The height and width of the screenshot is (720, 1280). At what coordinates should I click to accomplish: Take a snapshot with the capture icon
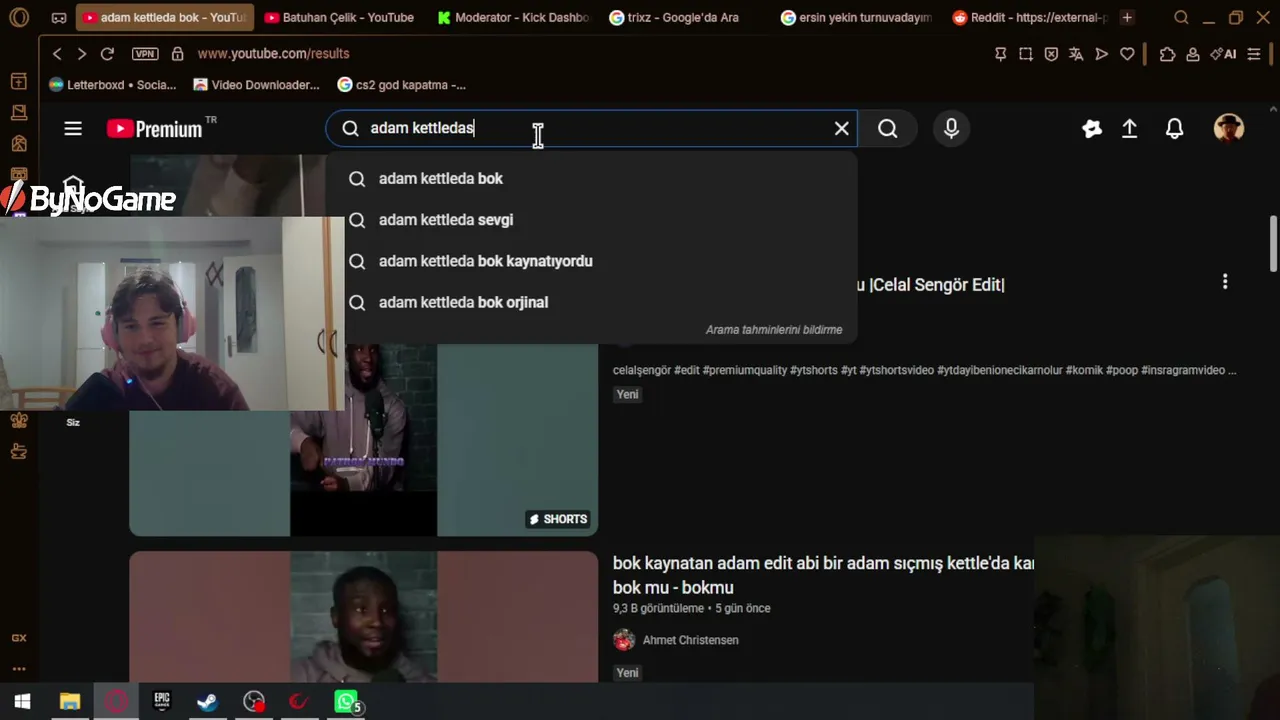pyautogui.click(x=1026, y=54)
